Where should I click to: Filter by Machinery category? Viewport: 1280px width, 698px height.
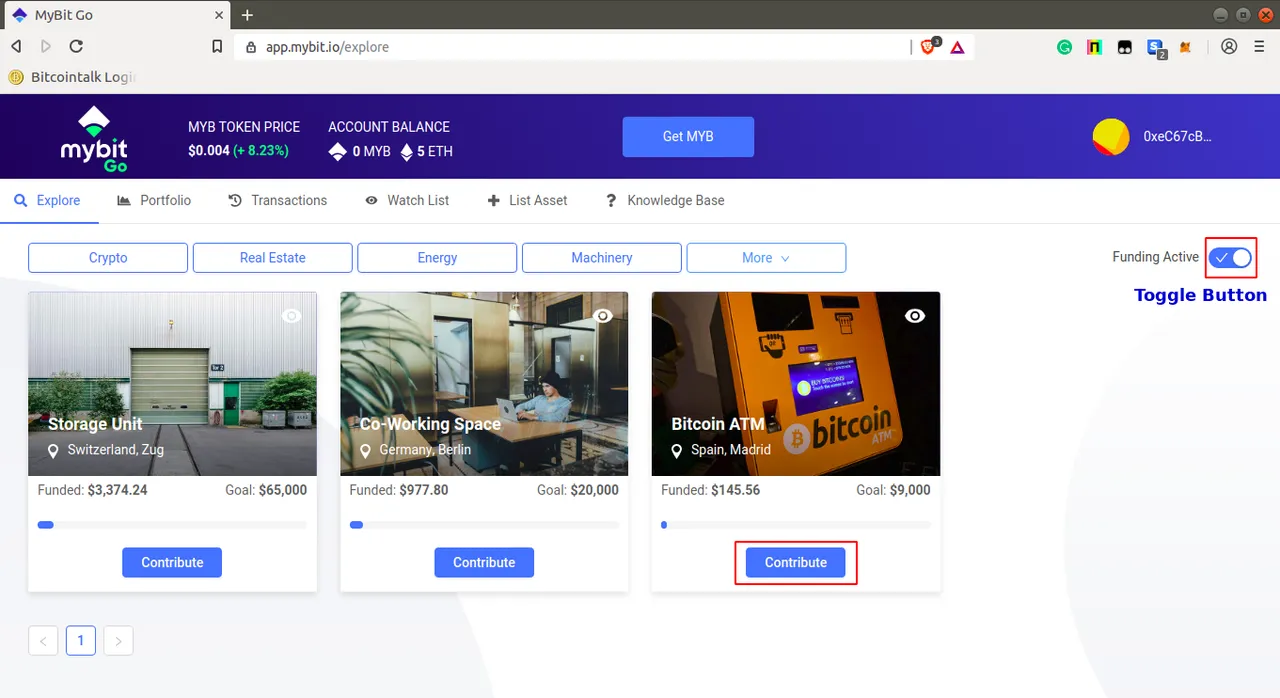[602, 258]
